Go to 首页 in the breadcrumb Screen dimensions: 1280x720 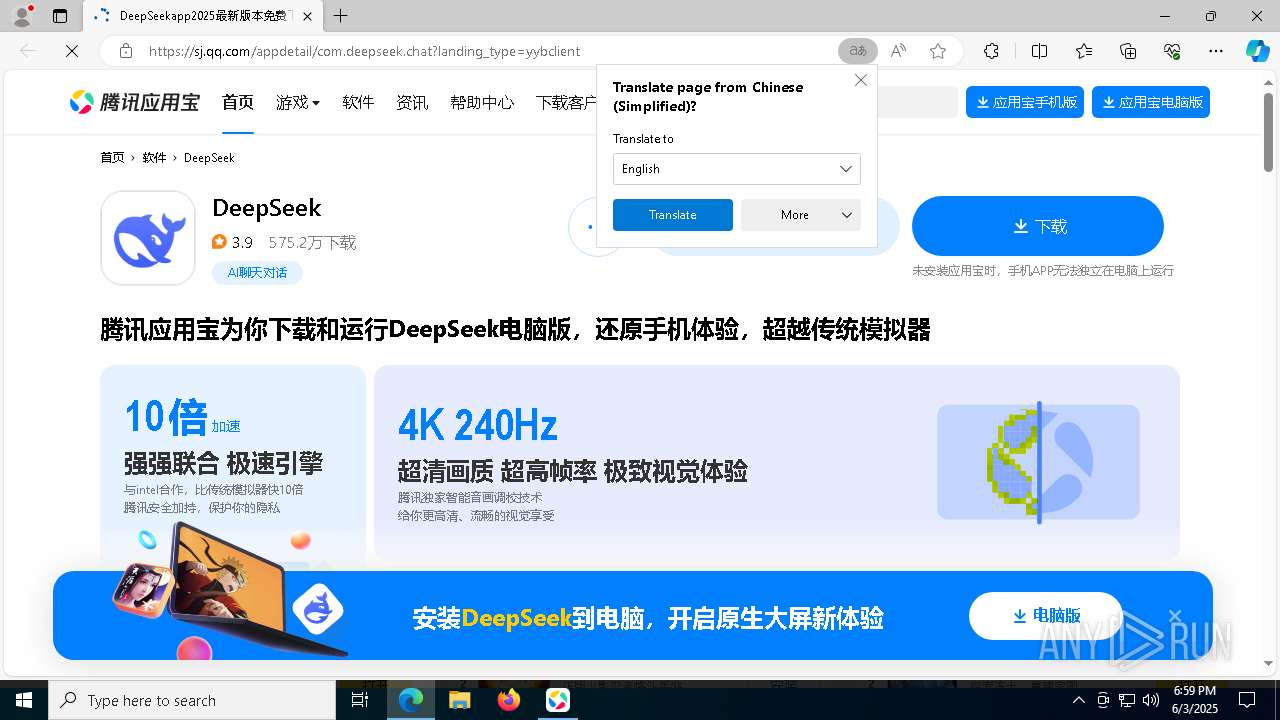tap(112, 158)
